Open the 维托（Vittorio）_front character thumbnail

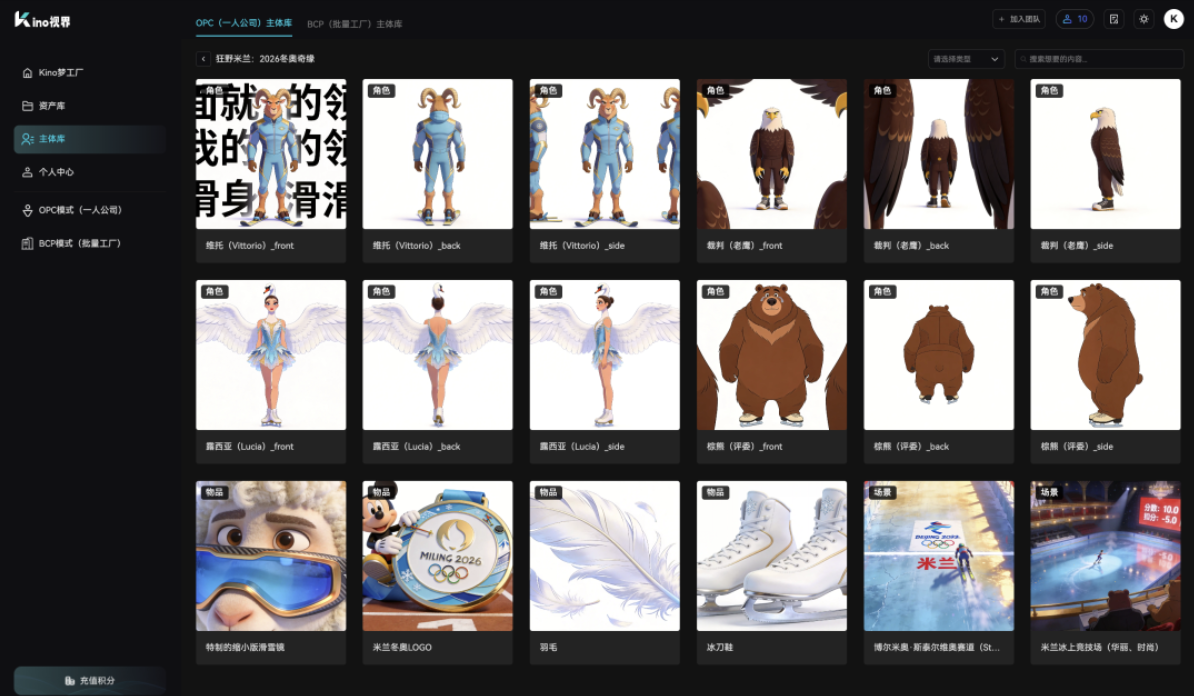coord(271,154)
